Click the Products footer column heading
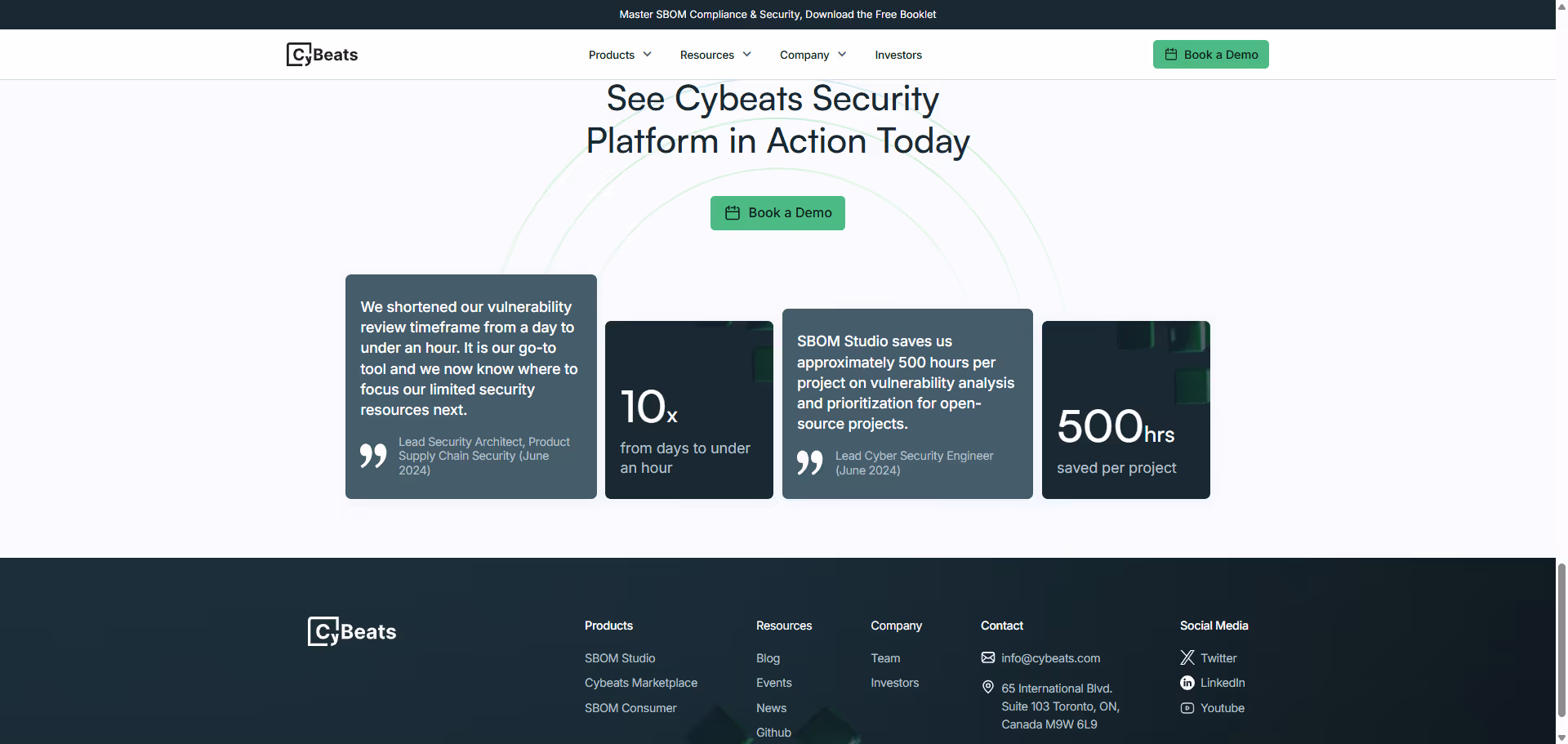The image size is (1568, 744). coord(608,626)
